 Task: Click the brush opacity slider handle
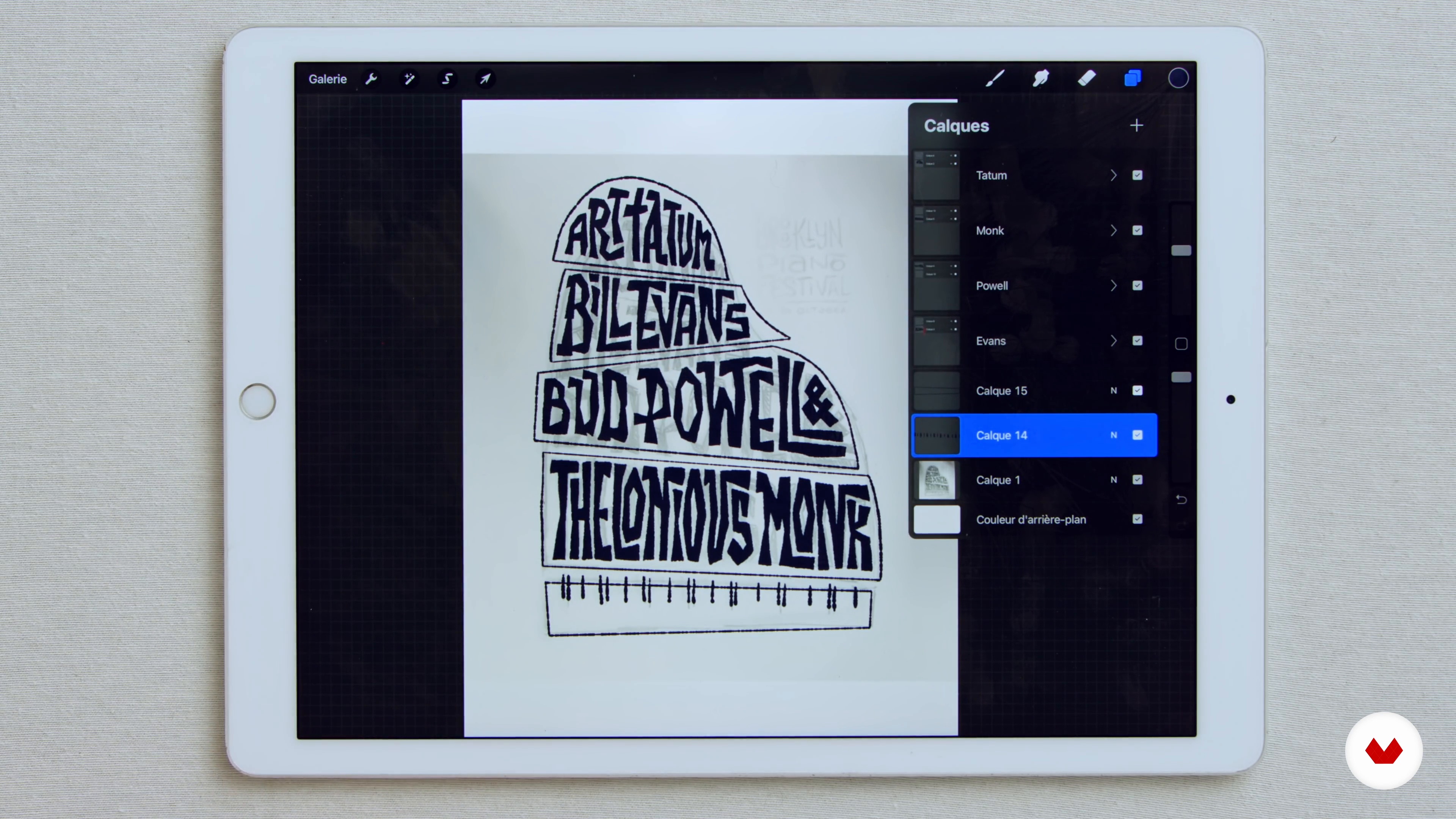1181,377
